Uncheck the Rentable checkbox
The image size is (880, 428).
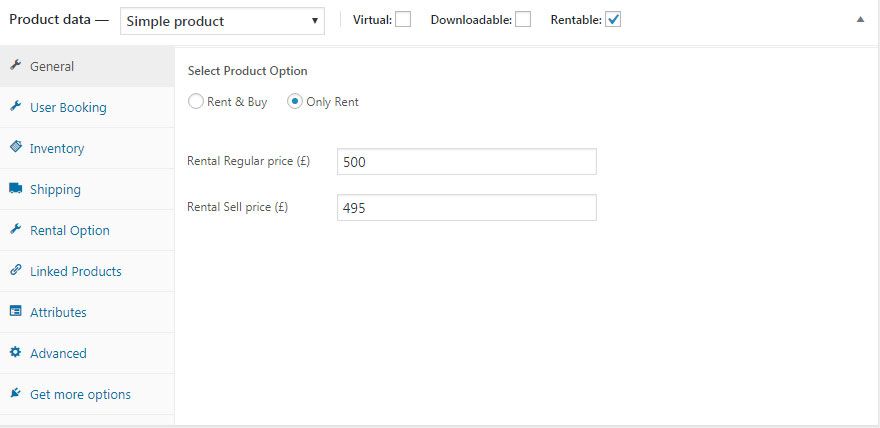coord(613,20)
